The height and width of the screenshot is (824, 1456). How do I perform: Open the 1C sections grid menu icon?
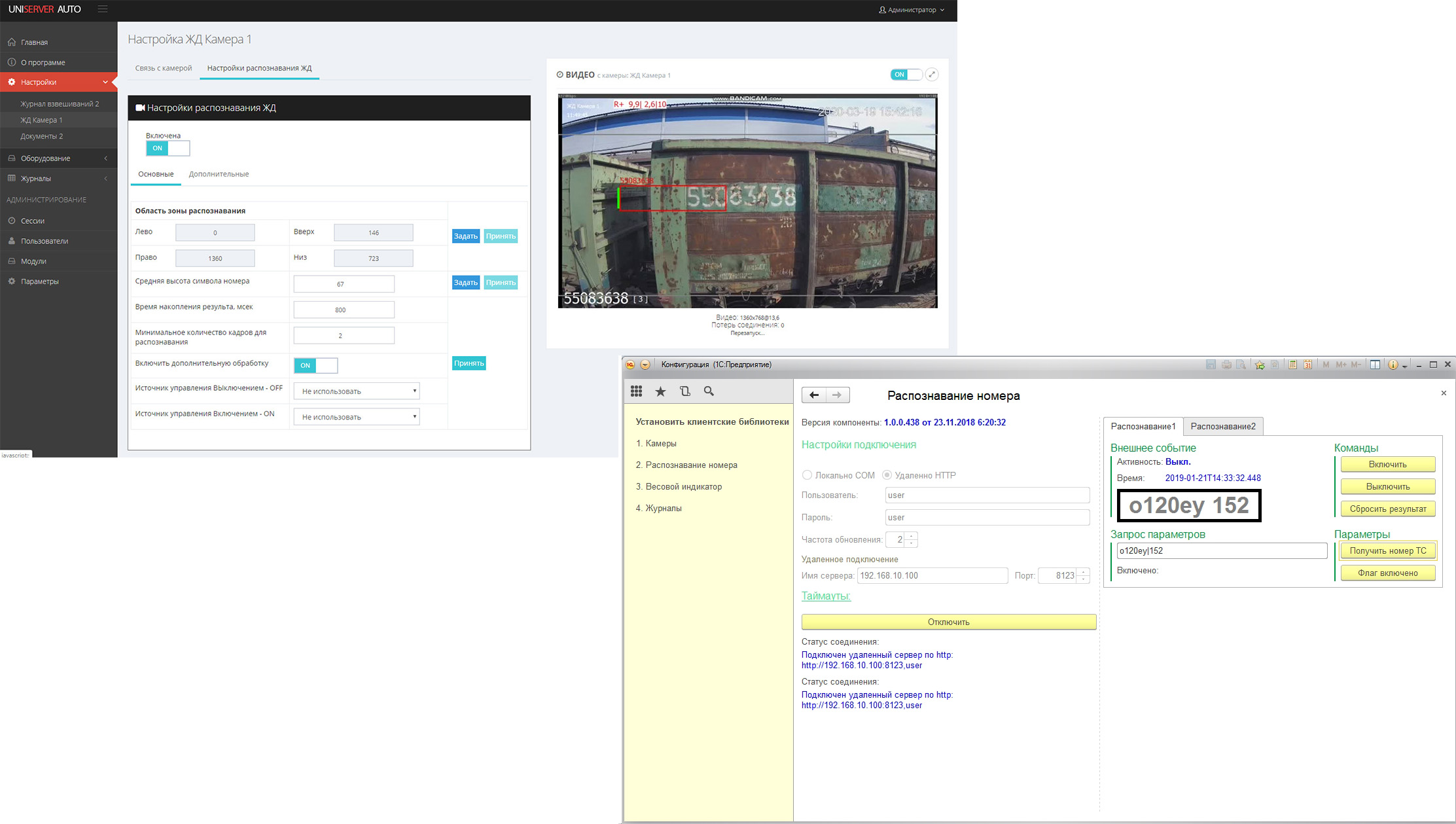636,391
